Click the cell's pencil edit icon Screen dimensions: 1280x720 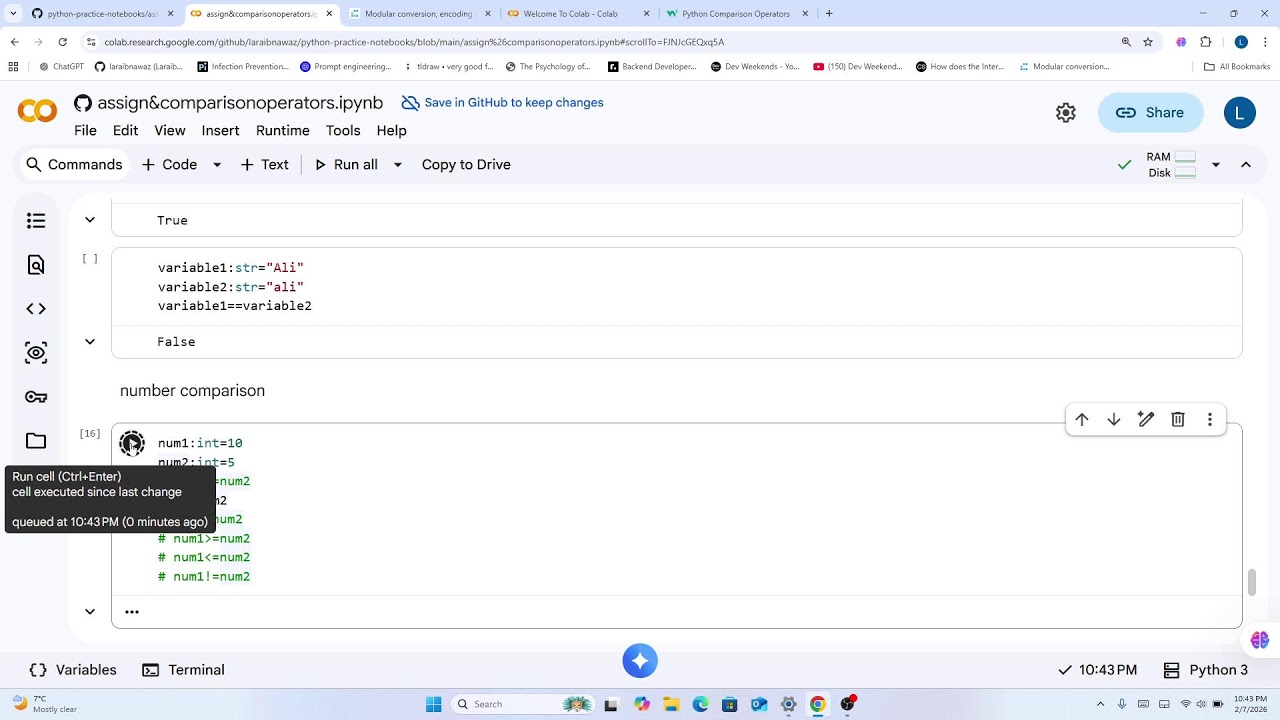click(1146, 420)
